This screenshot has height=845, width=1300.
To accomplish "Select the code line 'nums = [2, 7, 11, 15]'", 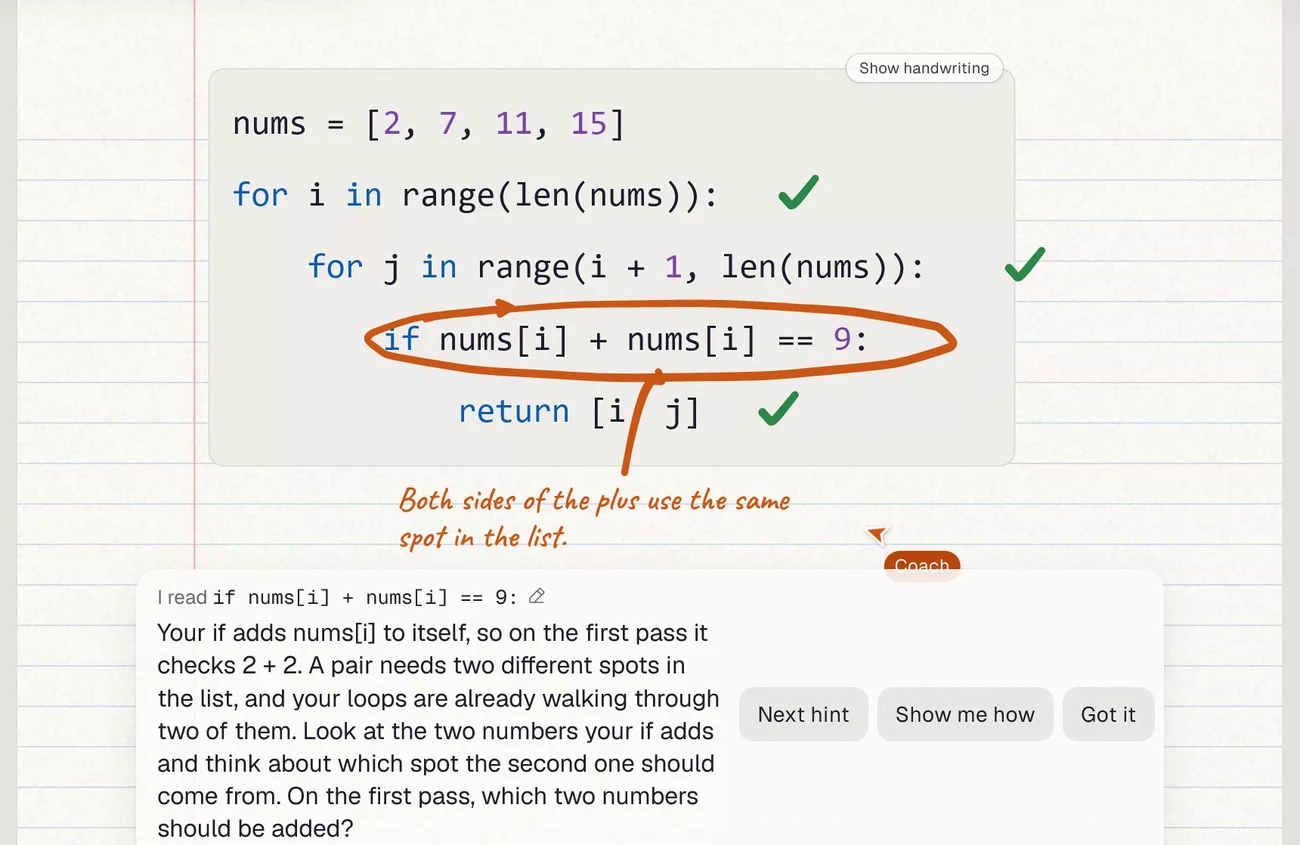I will (428, 123).
